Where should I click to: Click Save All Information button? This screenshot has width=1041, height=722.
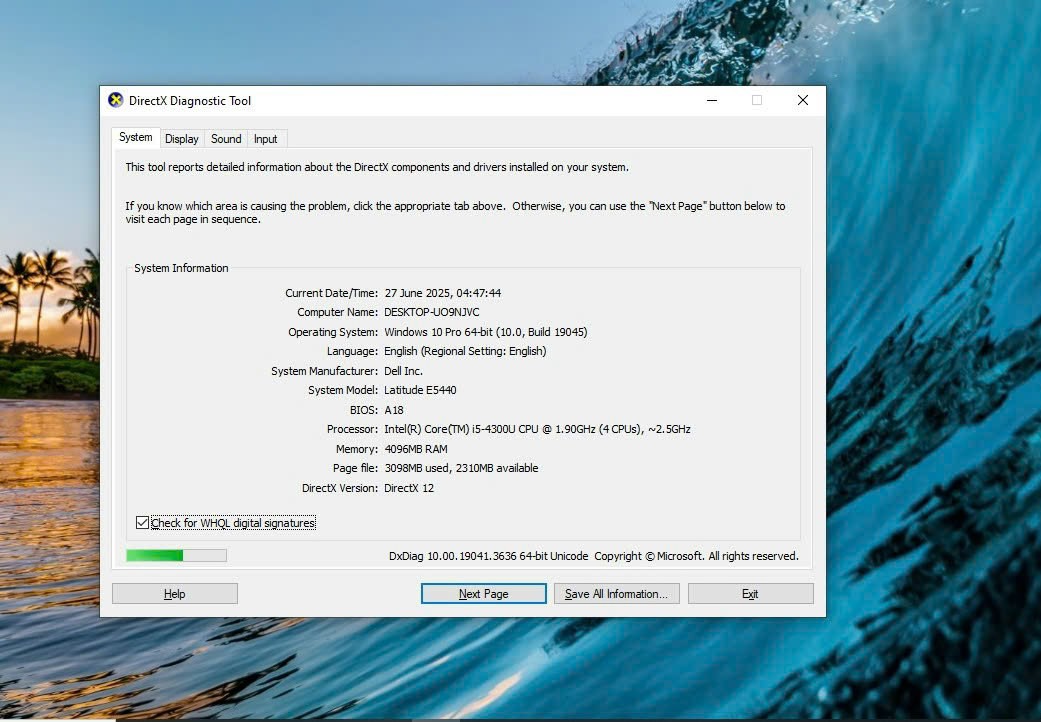click(617, 594)
